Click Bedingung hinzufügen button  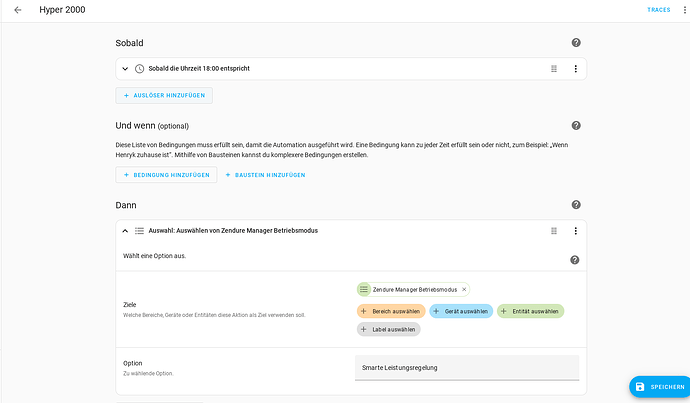[x=166, y=174]
